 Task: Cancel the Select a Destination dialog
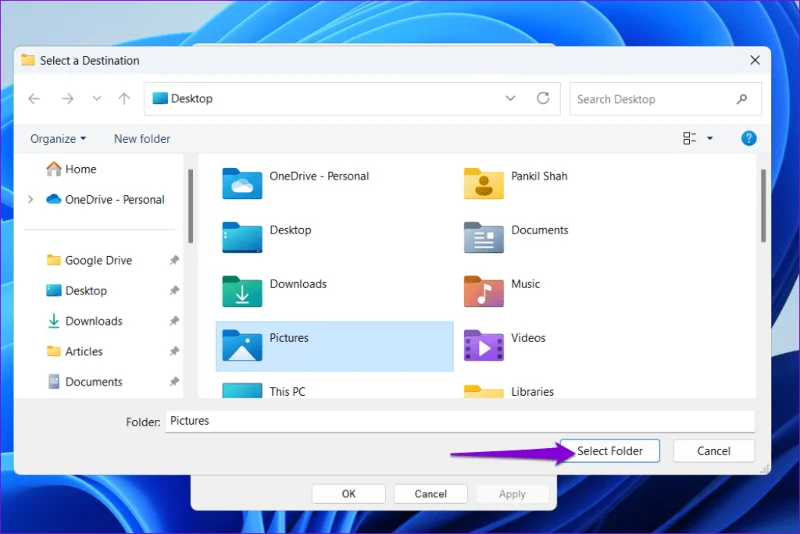click(713, 451)
